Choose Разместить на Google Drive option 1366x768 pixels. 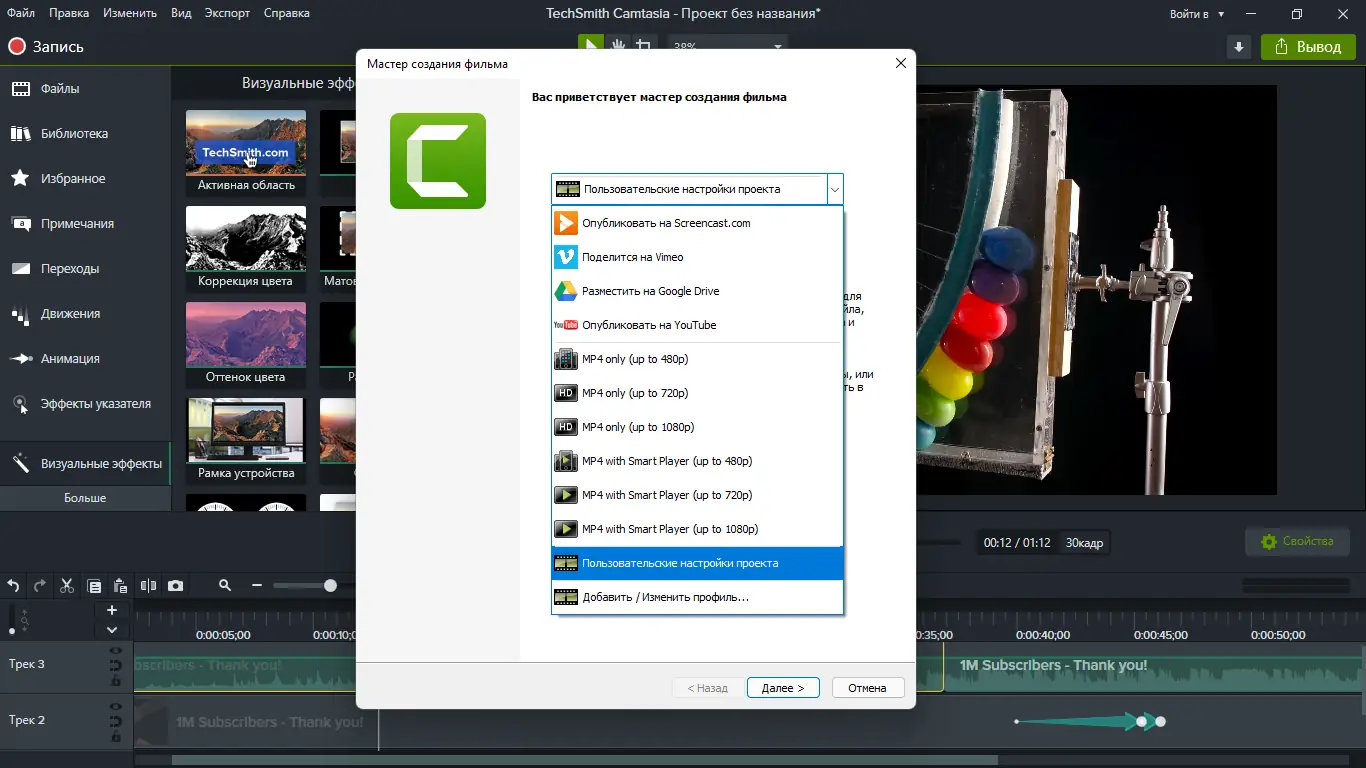698,291
